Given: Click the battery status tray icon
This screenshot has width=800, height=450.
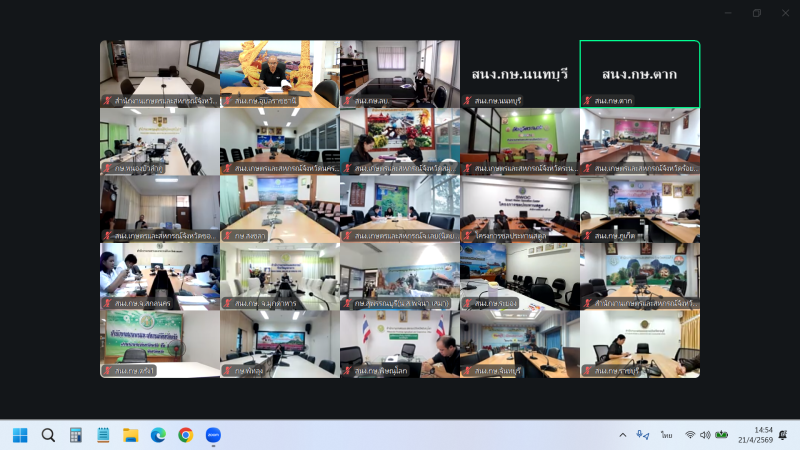Looking at the screenshot, I should pos(721,435).
